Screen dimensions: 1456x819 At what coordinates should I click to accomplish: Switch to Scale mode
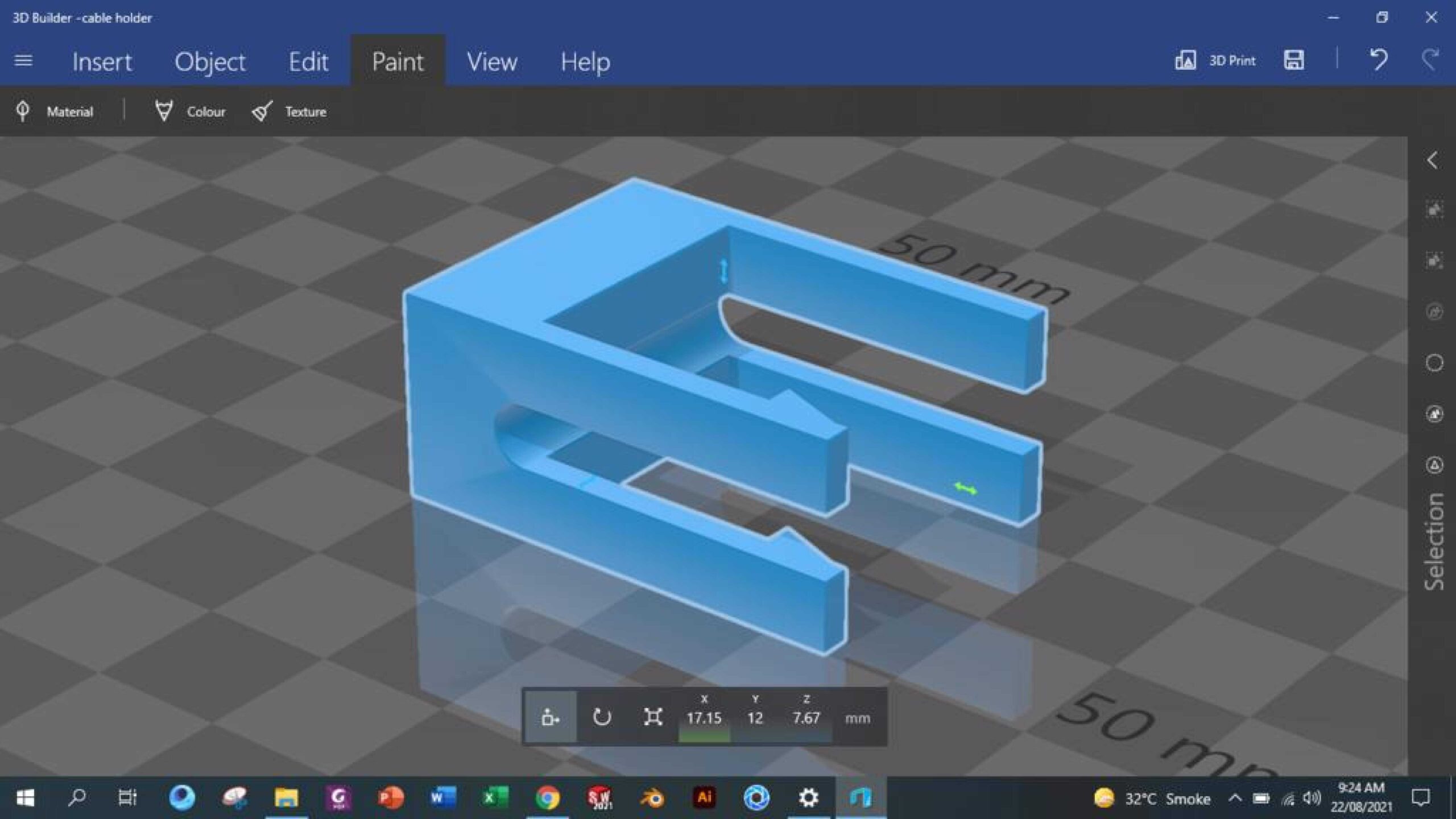pyautogui.click(x=653, y=717)
